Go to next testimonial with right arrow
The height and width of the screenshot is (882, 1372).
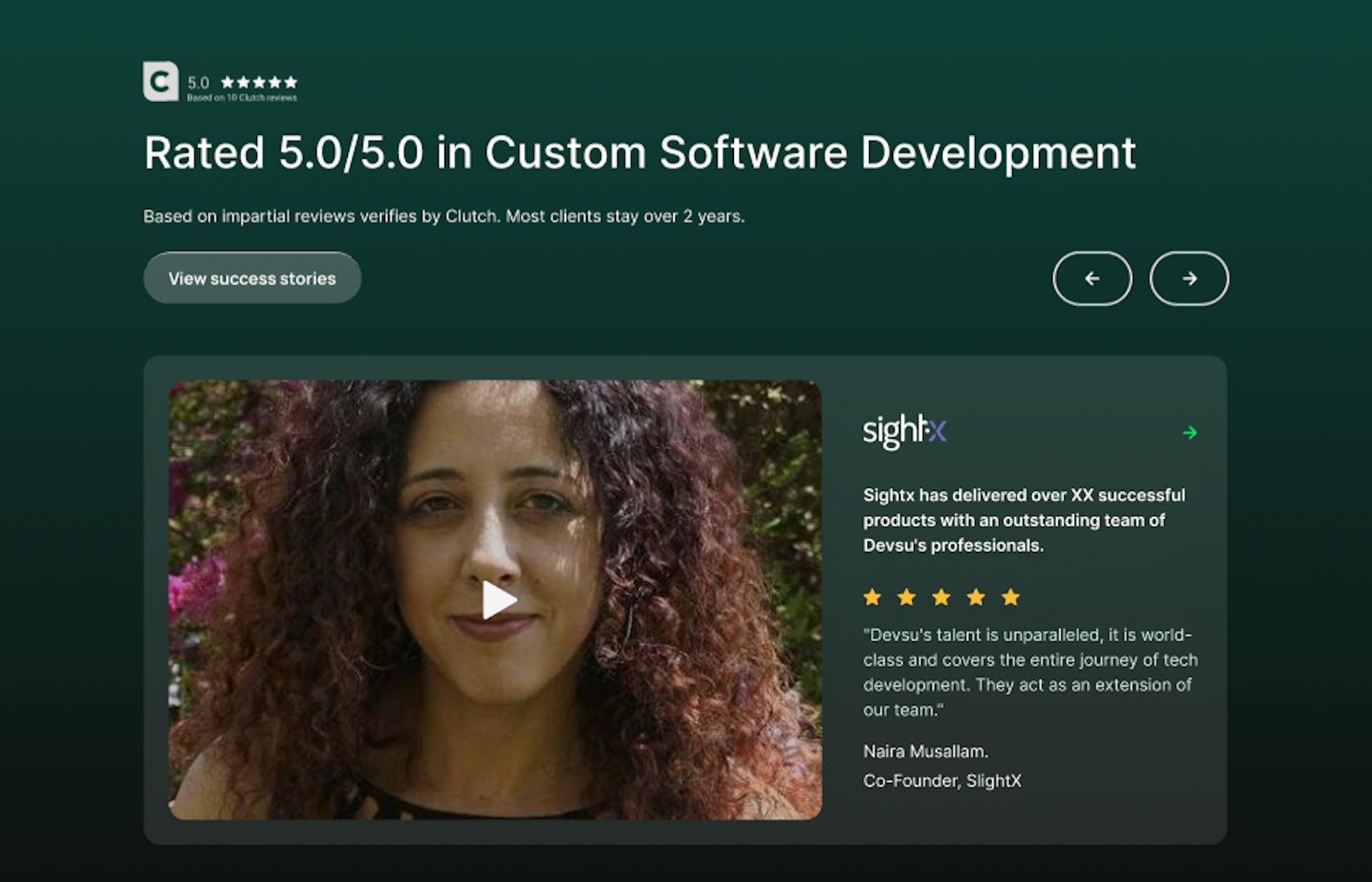click(x=1189, y=278)
